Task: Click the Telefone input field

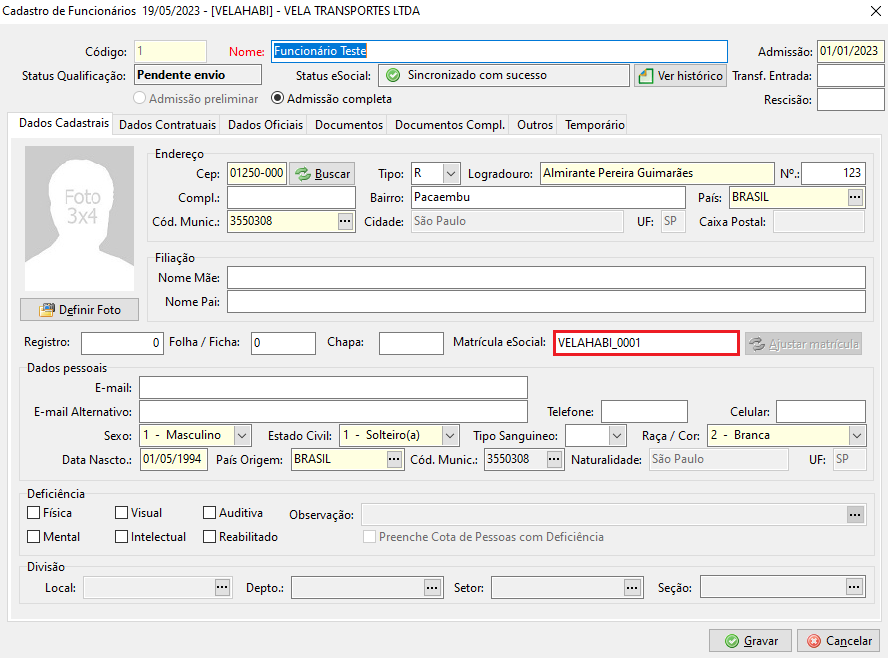Action: (644, 412)
